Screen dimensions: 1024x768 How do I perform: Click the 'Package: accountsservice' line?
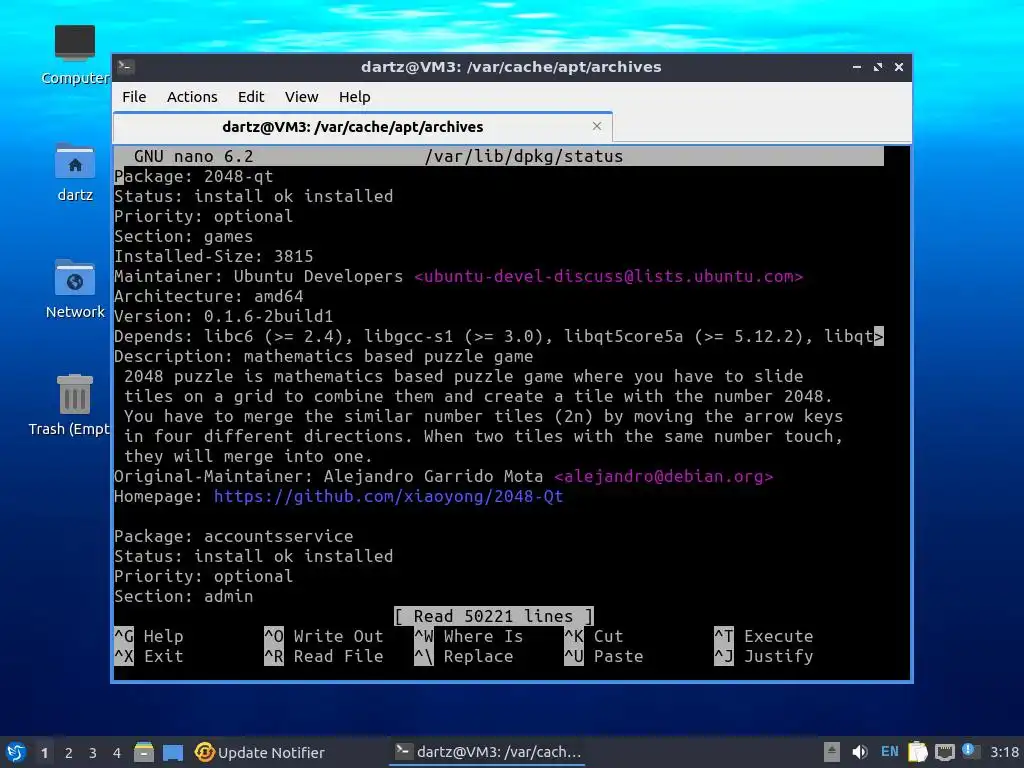(x=234, y=536)
